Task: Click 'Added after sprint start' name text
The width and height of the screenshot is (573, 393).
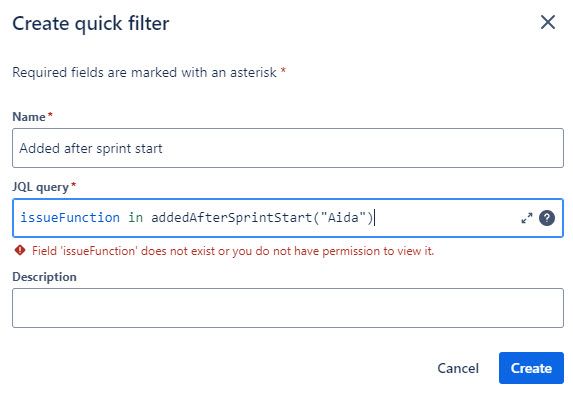Action: point(91,148)
